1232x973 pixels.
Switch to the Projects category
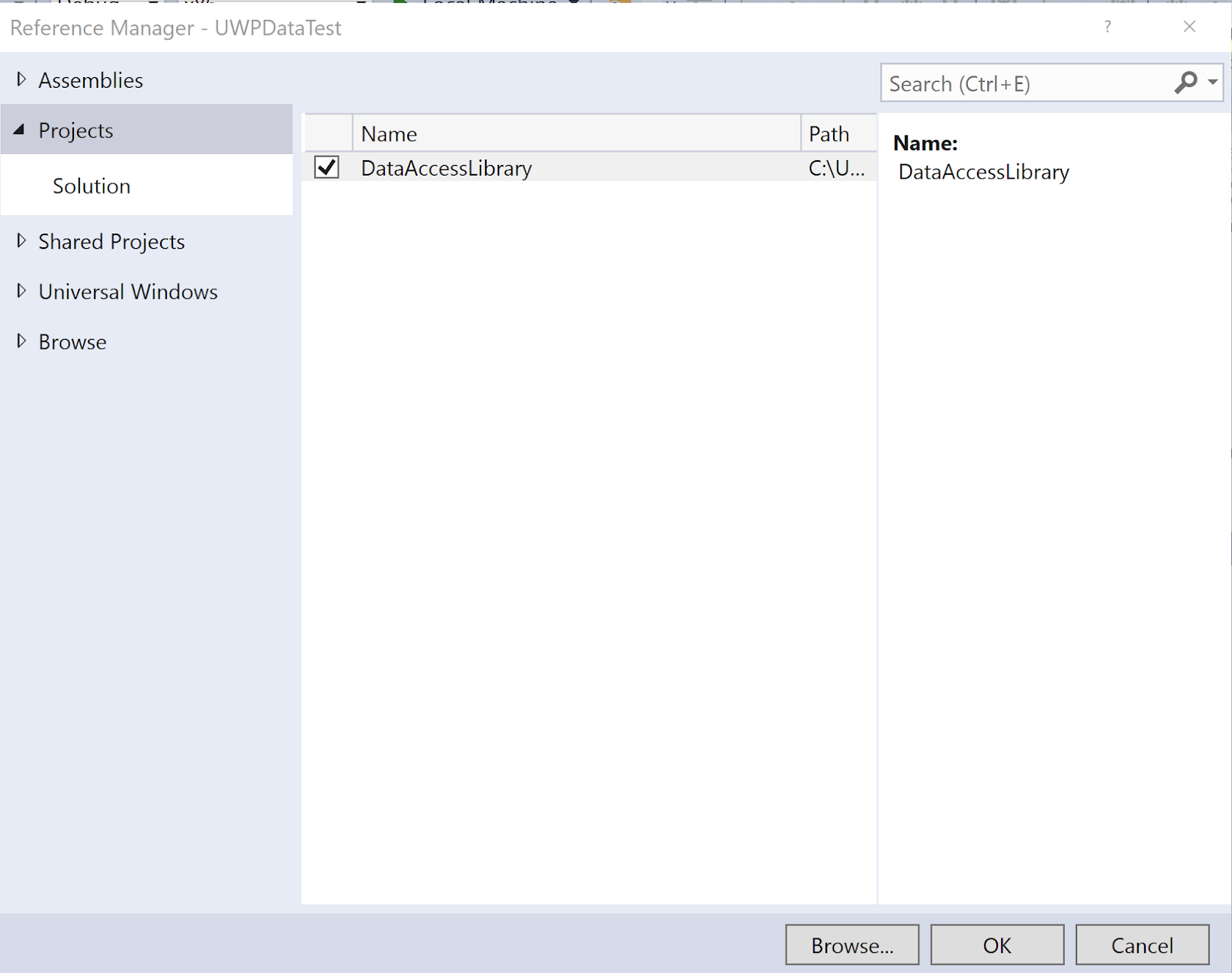click(75, 129)
